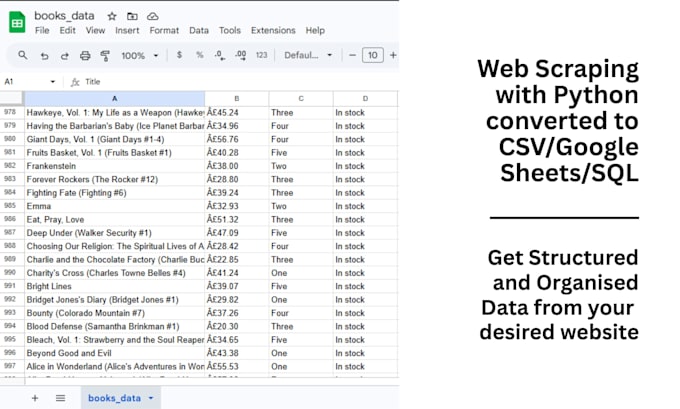Add a new sheet with plus icon
Image resolution: width=680 pixels, height=409 pixels.
[35, 398]
